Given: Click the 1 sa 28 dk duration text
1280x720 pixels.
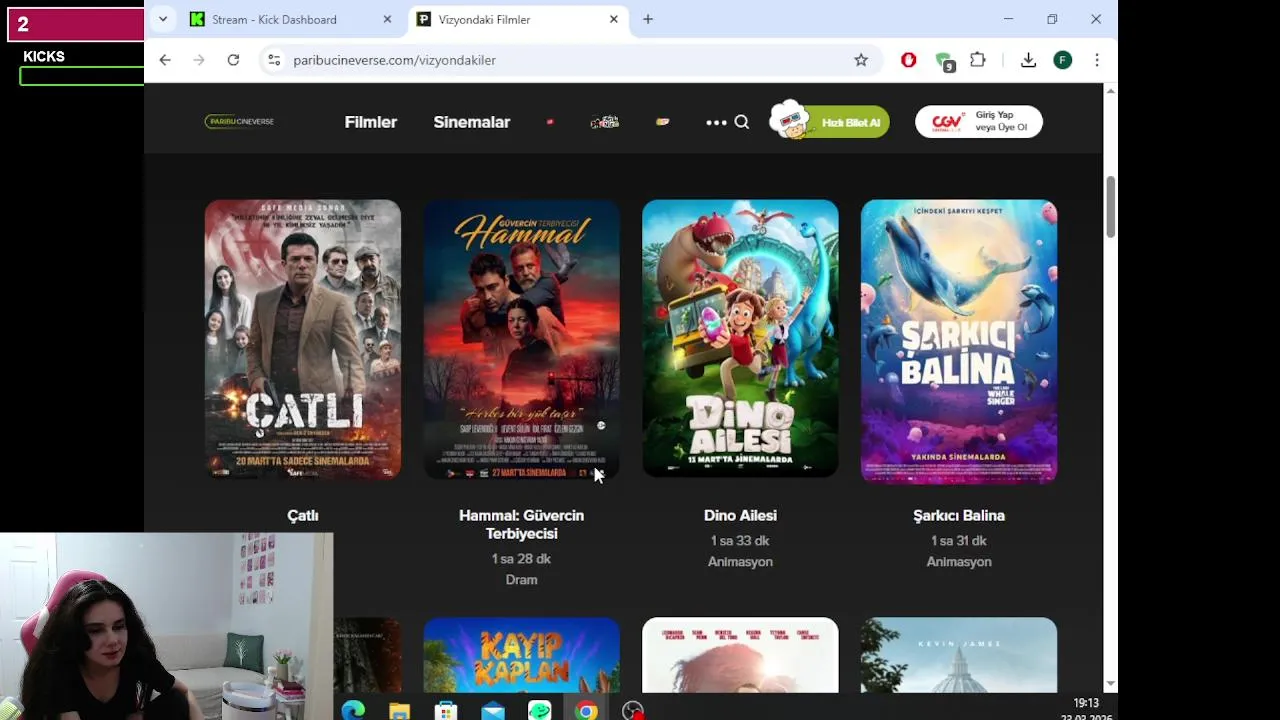Looking at the screenshot, I should [x=521, y=559].
